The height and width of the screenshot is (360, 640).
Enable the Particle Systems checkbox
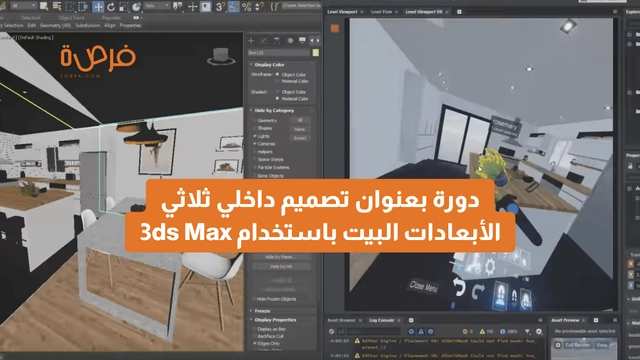pyautogui.click(x=255, y=167)
